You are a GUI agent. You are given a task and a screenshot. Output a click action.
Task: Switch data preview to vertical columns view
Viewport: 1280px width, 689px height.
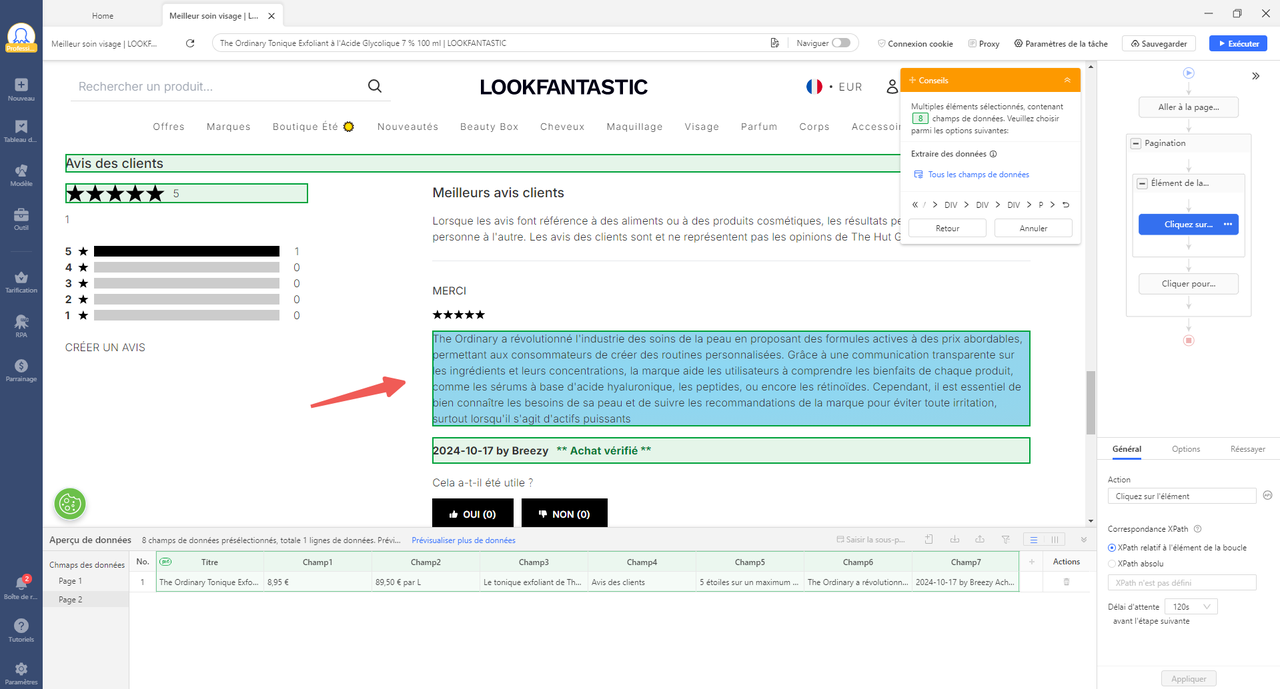point(1054,540)
